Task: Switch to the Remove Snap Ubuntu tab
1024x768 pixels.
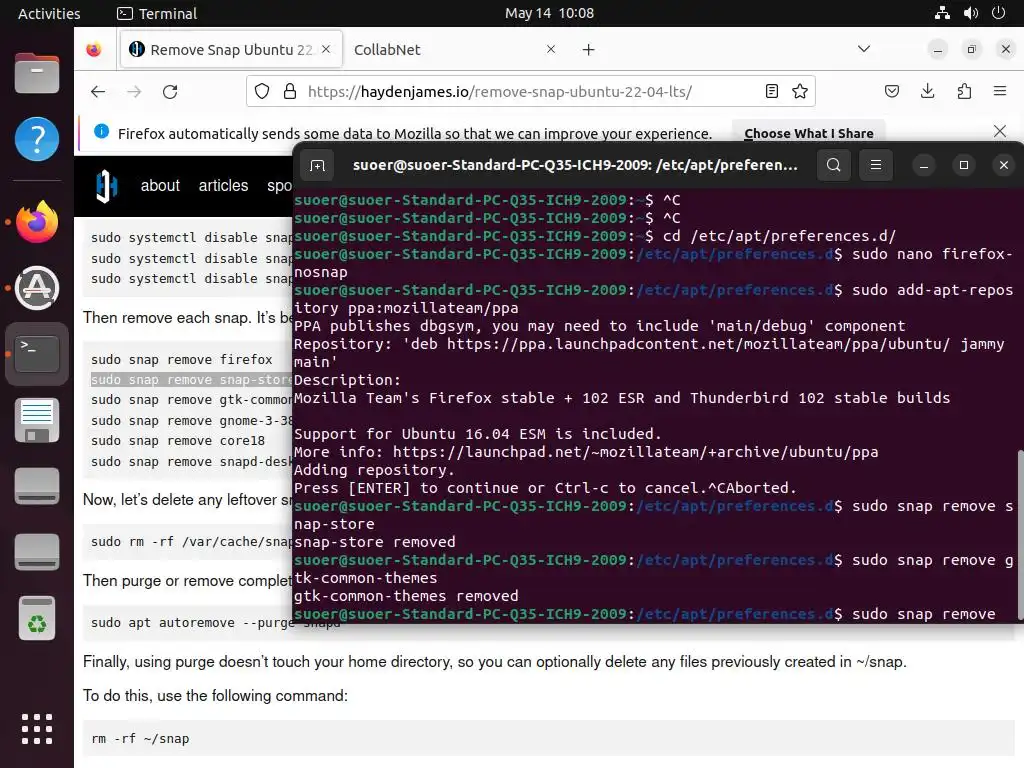Action: coord(231,50)
